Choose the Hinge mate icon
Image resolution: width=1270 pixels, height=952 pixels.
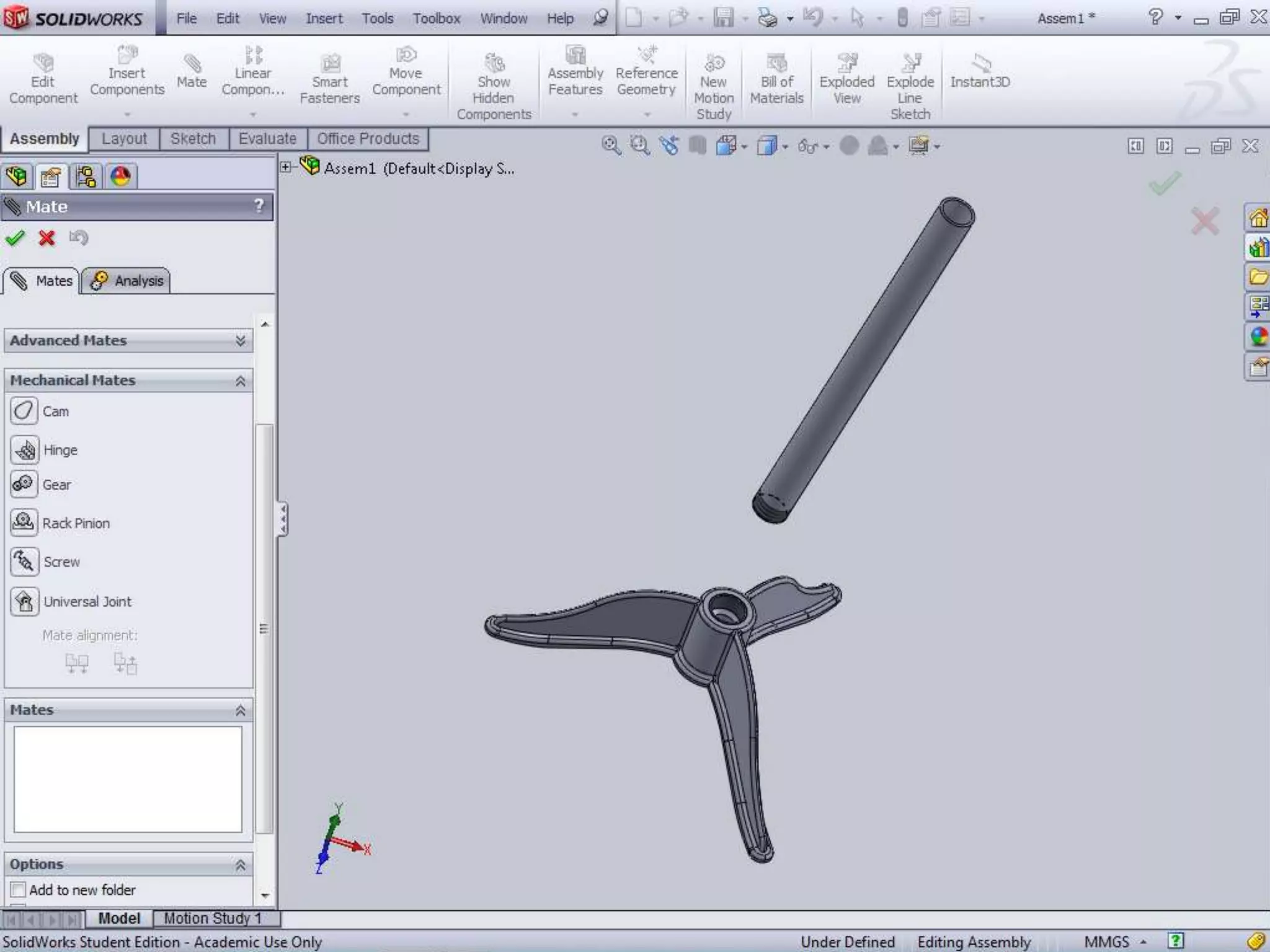[x=24, y=450]
